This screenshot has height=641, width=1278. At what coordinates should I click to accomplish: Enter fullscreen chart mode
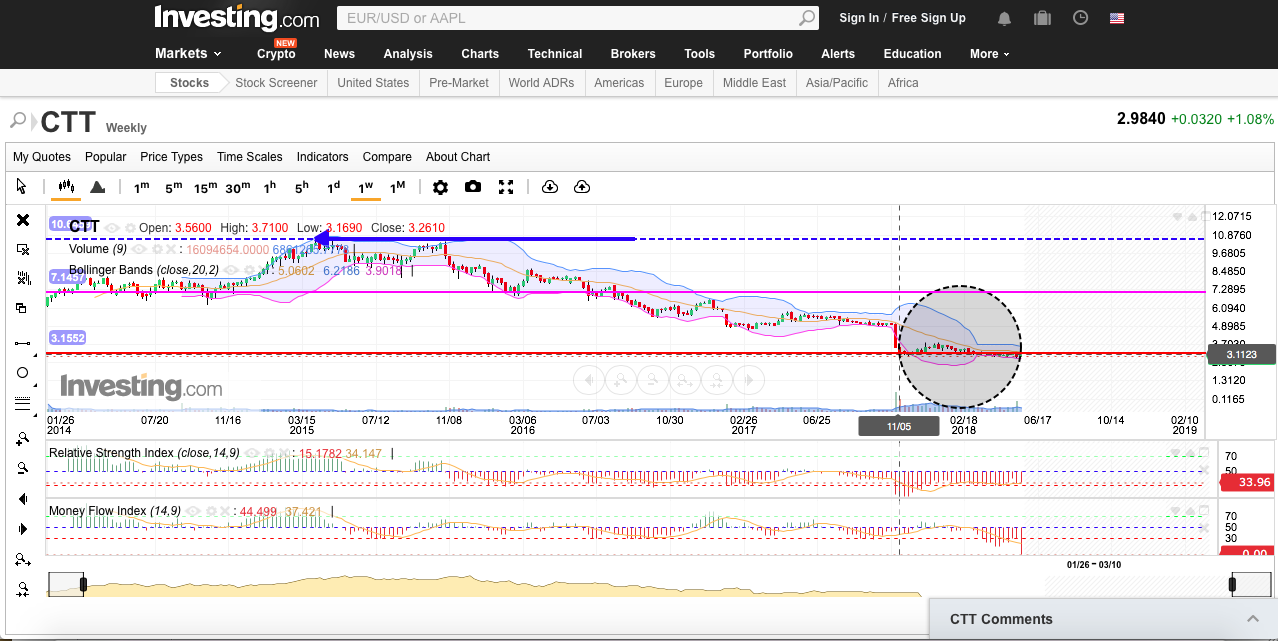tap(506, 187)
